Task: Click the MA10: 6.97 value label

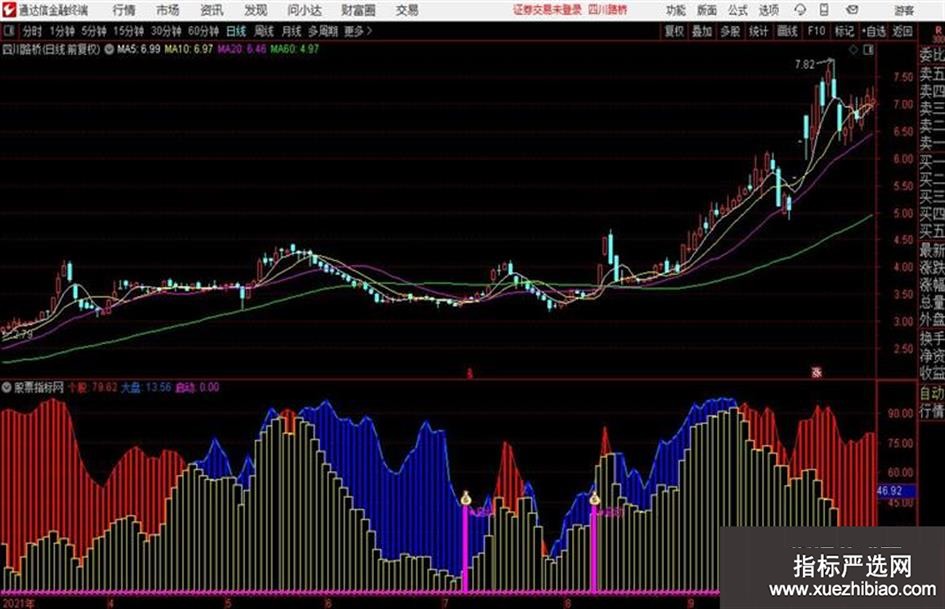Action: point(189,49)
